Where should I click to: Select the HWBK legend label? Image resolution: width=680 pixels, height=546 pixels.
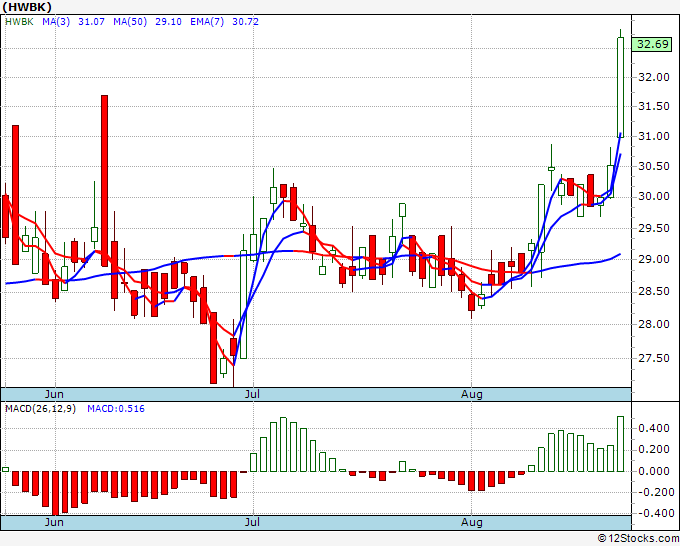pos(19,22)
